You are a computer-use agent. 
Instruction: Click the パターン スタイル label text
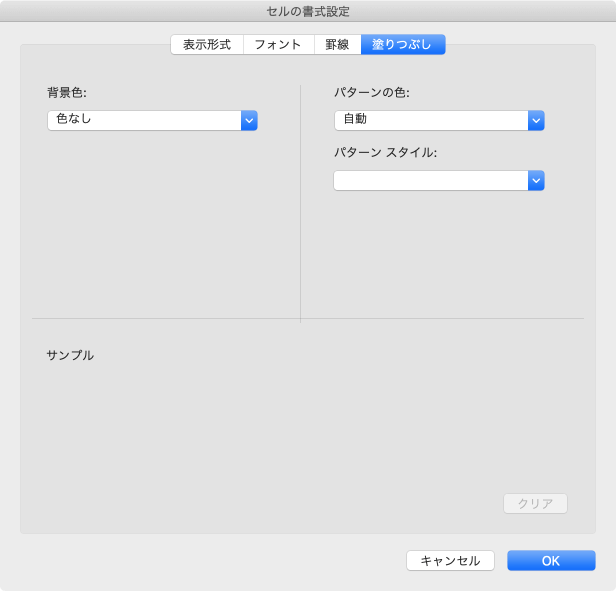pos(386,153)
